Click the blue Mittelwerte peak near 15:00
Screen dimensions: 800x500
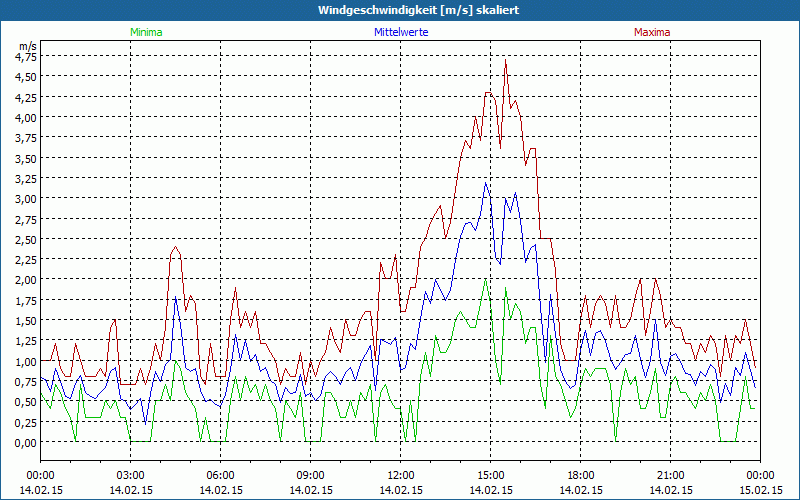pos(486,183)
